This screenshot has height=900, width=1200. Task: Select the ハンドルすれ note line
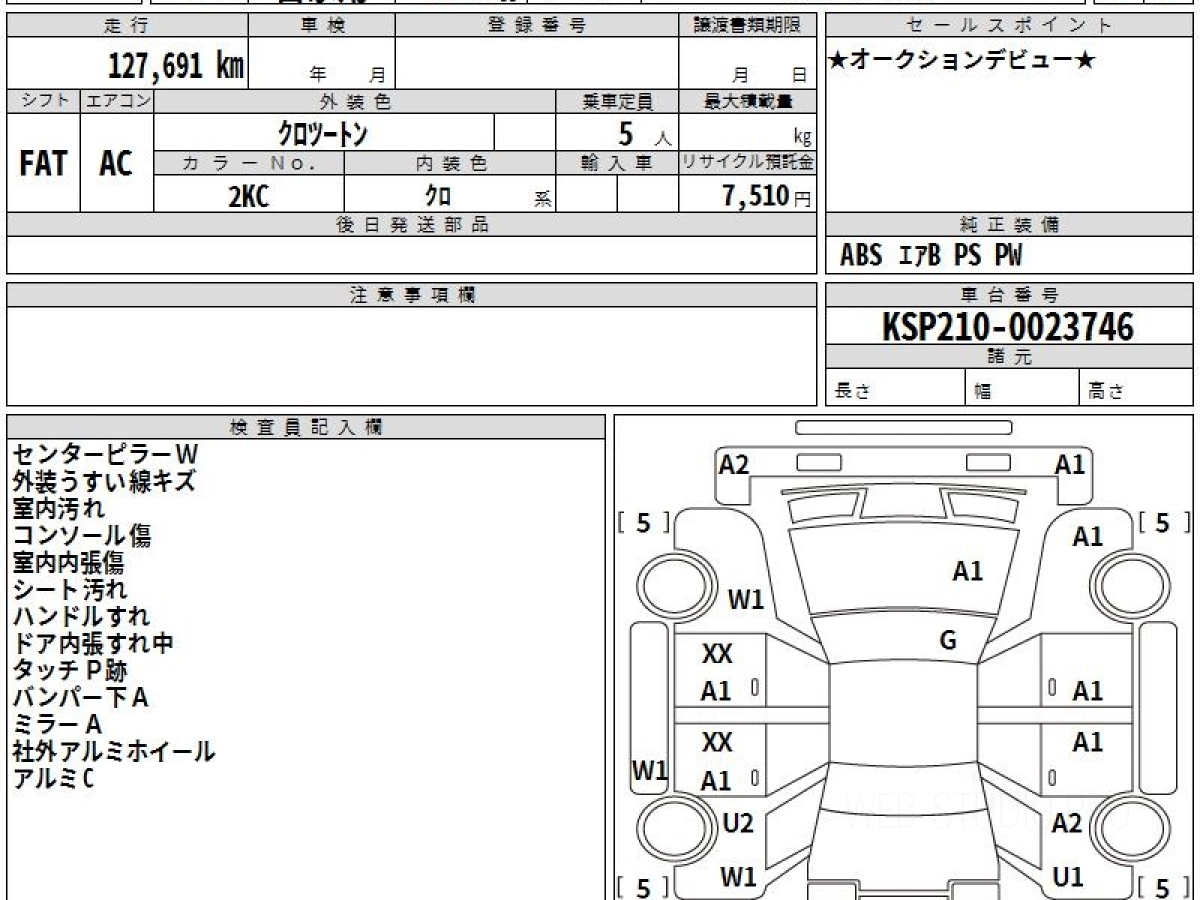[x=81, y=616]
